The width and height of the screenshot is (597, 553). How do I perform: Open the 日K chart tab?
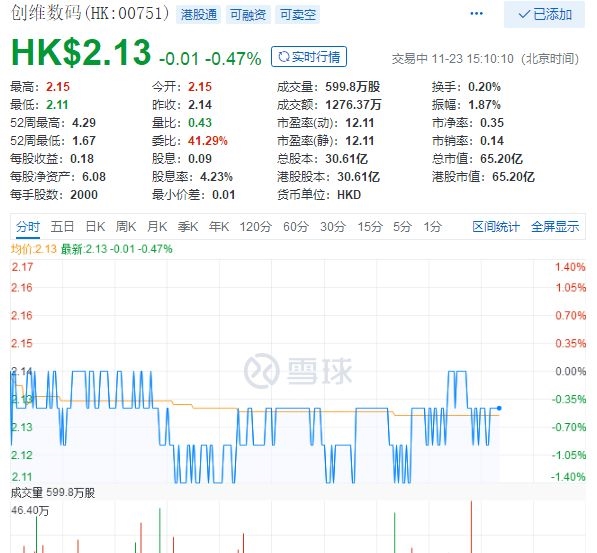point(95,227)
